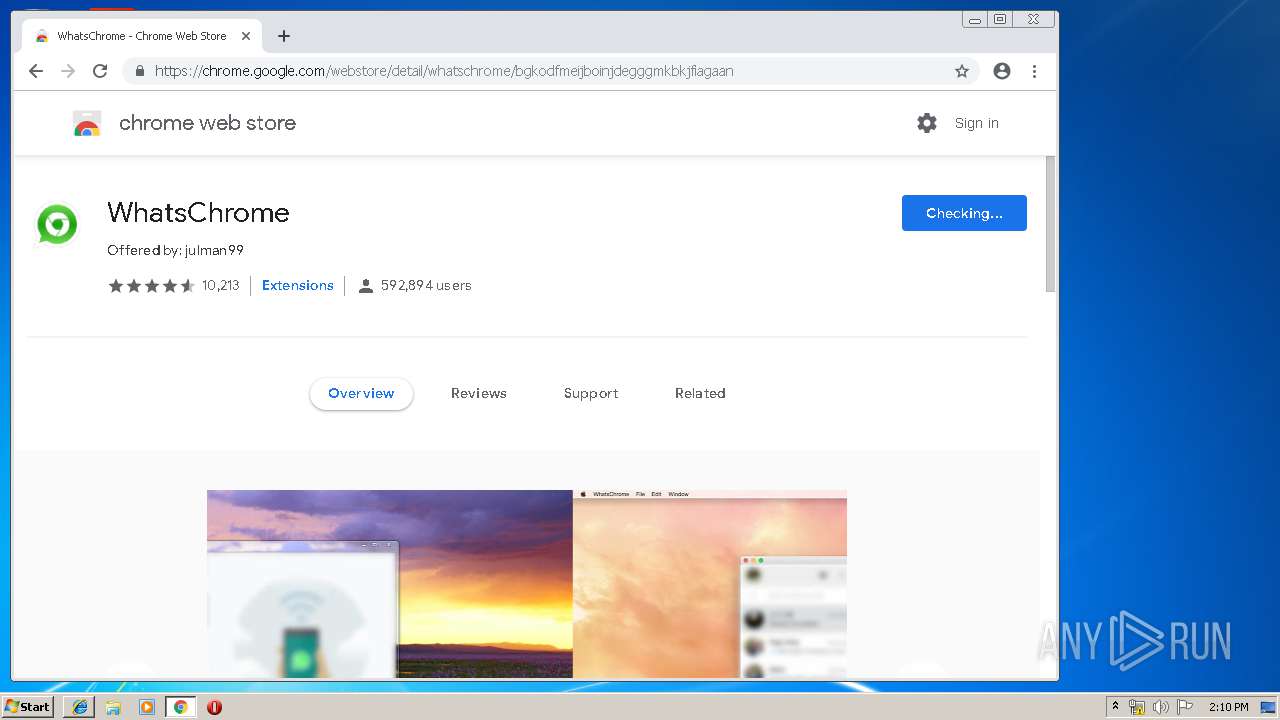The height and width of the screenshot is (720, 1280).
Task: Open Chrome Web Store settings gear
Action: (x=927, y=123)
